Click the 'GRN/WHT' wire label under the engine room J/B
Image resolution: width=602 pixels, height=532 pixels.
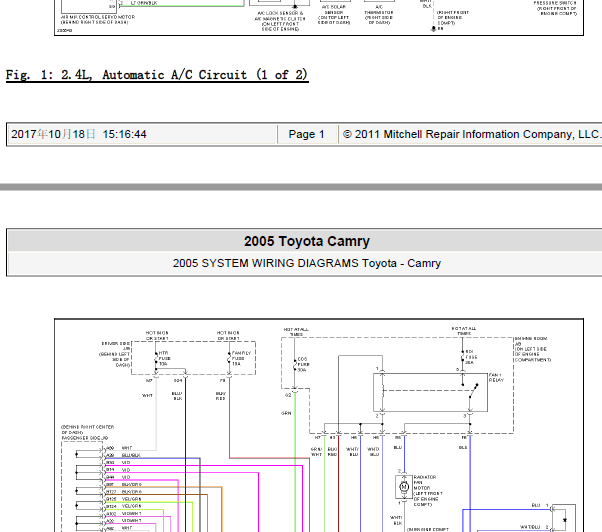(x=316, y=452)
